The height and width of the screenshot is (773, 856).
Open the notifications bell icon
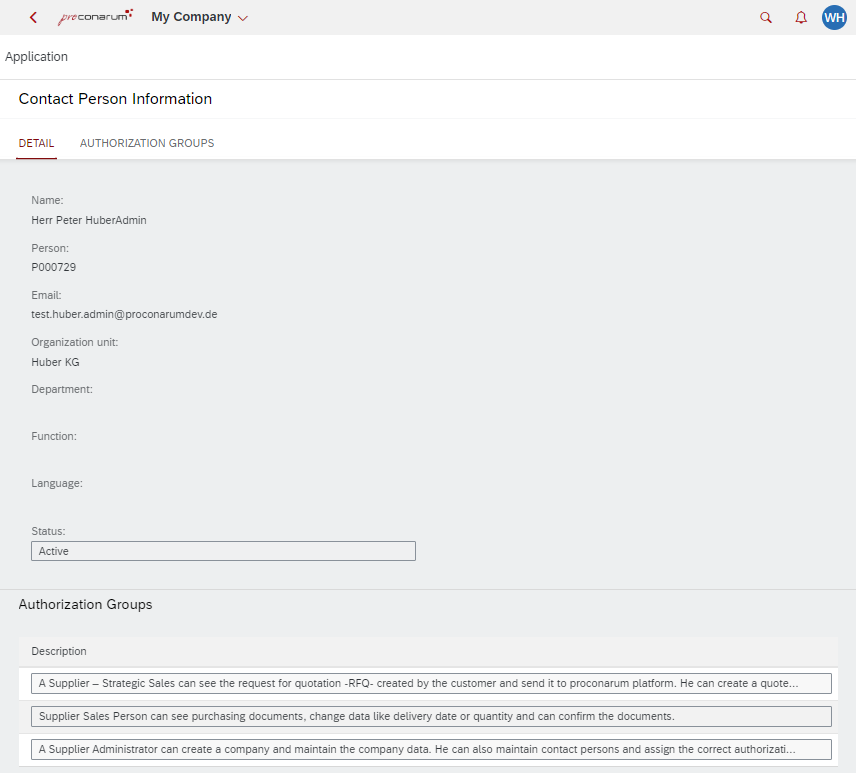coord(800,17)
